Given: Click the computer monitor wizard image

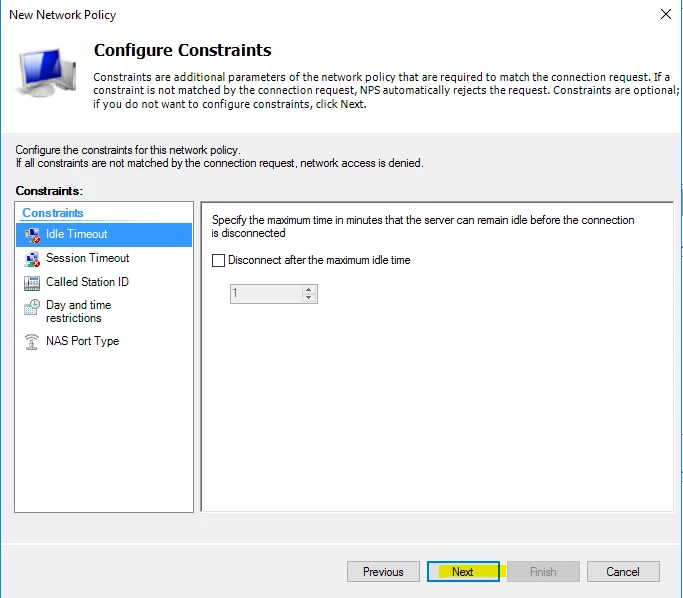Looking at the screenshot, I should (x=46, y=73).
